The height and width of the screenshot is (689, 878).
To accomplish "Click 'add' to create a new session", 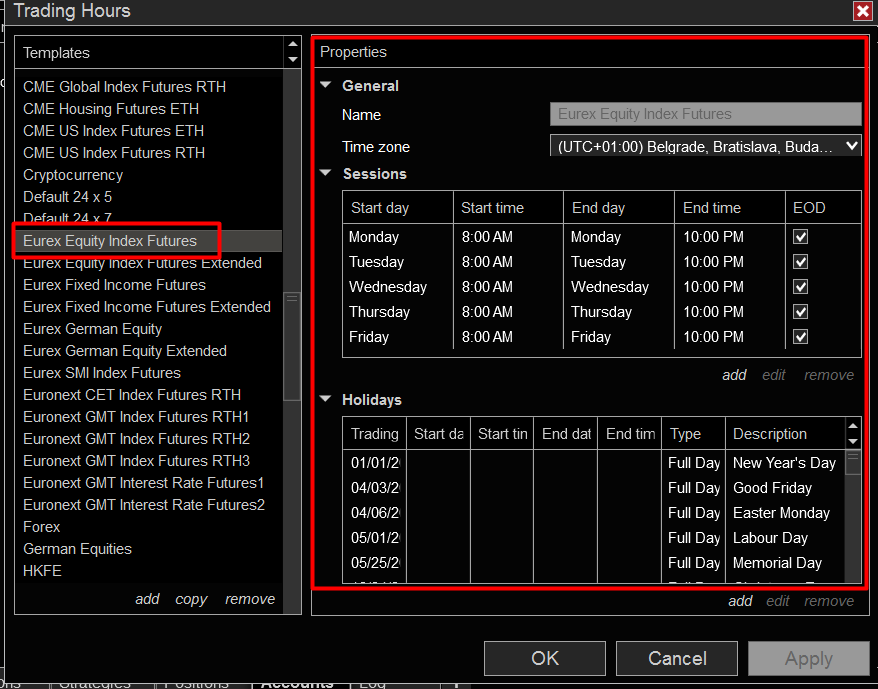I will [x=734, y=374].
